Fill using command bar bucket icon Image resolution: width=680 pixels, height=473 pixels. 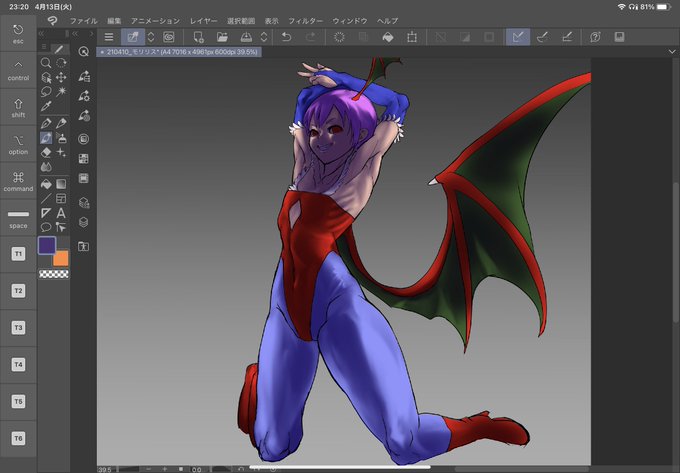pos(388,37)
